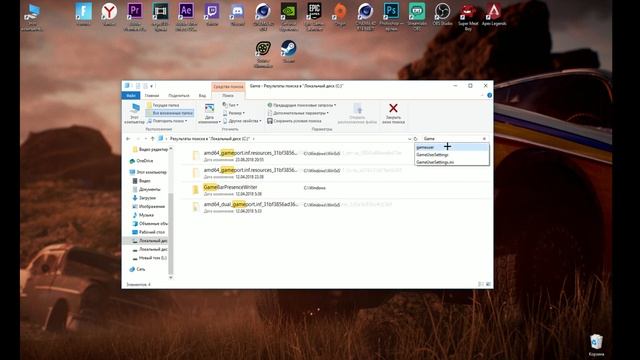The image size is (640, 360).
Task: Choose the GameUserSettings.ini suggestion
Action: (452, 162)
